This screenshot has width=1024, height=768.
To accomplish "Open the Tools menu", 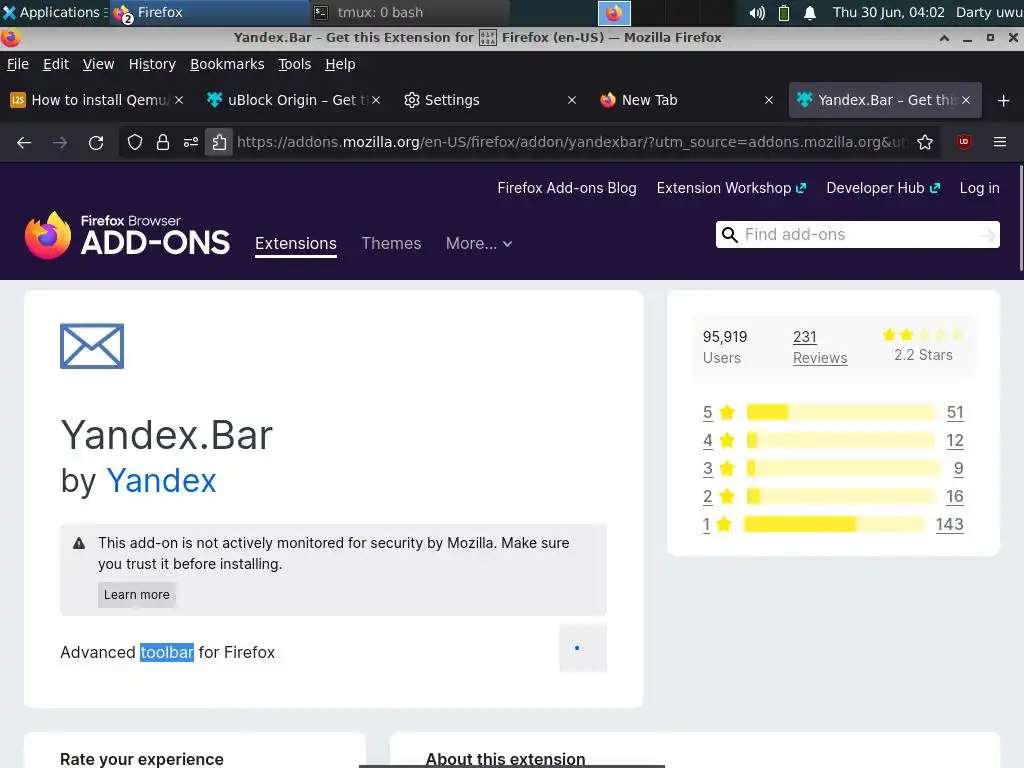I will (295, 64).
